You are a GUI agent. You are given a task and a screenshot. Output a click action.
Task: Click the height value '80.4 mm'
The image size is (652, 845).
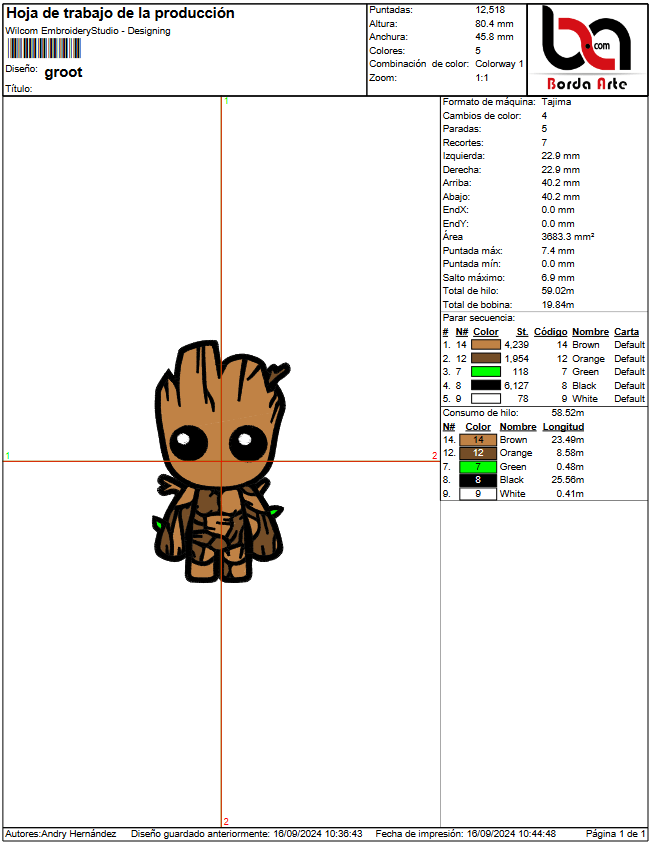click(x=494, y=24)
